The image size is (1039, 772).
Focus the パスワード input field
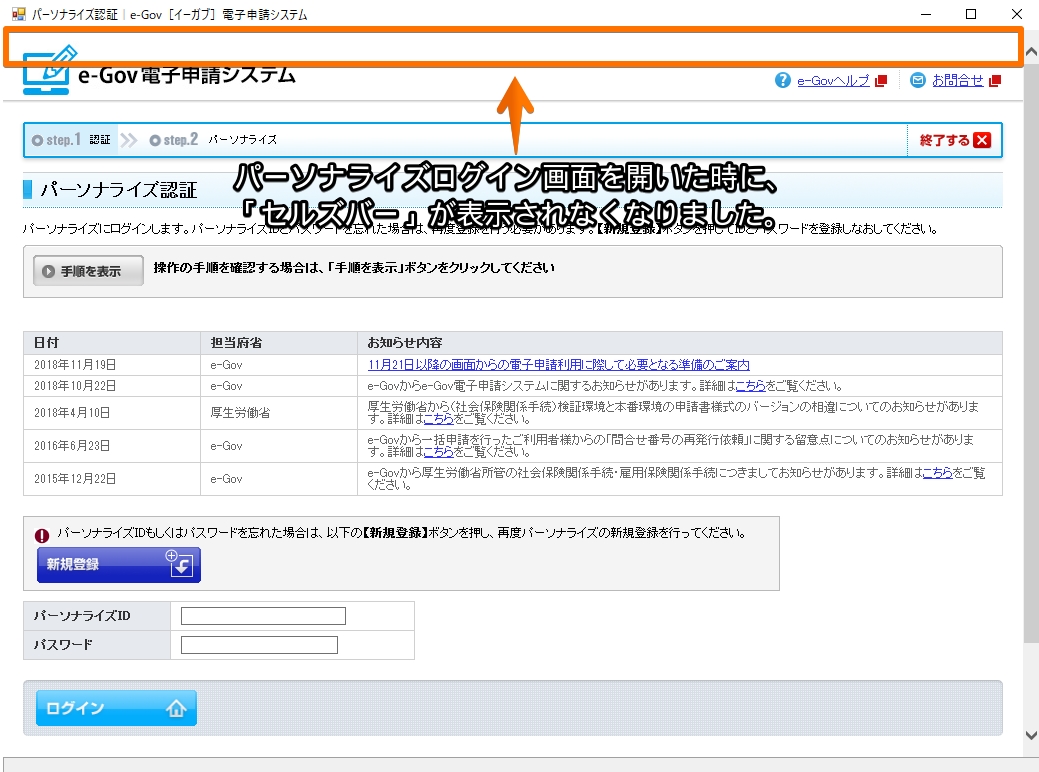coord(259,645)
